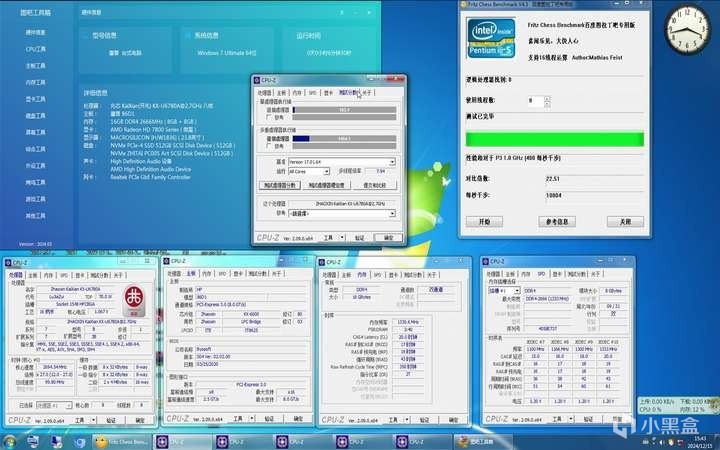Click CPU-Z title icon of benchmark window
Viewport: 720px width, 450px height.
(257, 80)
